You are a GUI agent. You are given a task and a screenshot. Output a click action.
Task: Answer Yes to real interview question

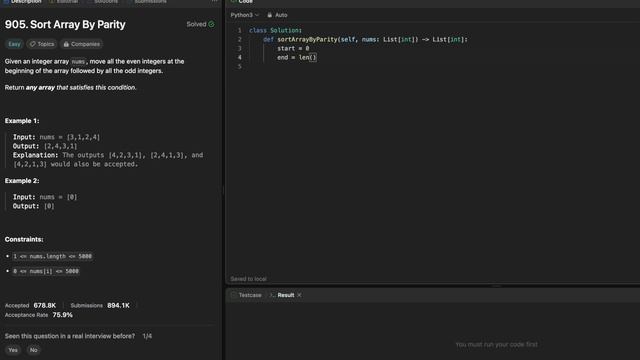[x=13, y=350]
